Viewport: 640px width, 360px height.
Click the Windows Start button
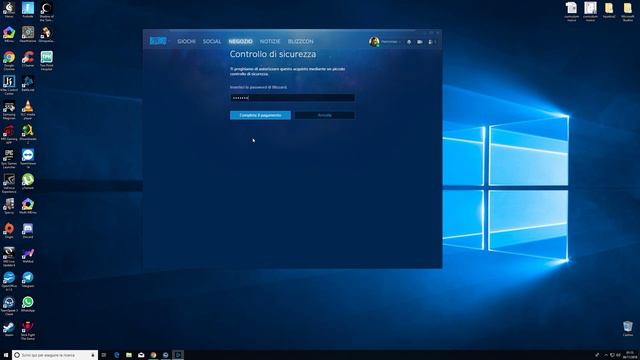6,355
